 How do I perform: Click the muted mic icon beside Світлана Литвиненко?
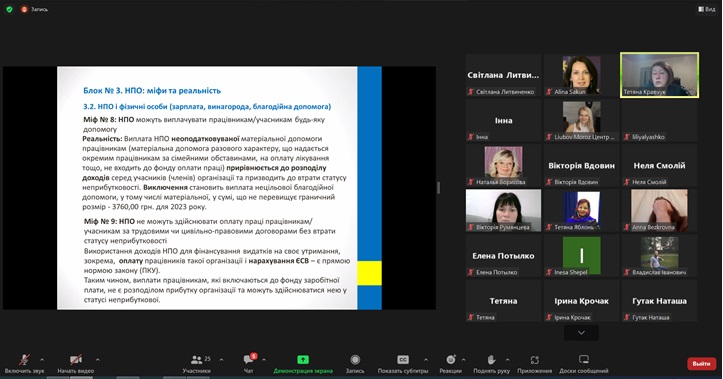471,92
